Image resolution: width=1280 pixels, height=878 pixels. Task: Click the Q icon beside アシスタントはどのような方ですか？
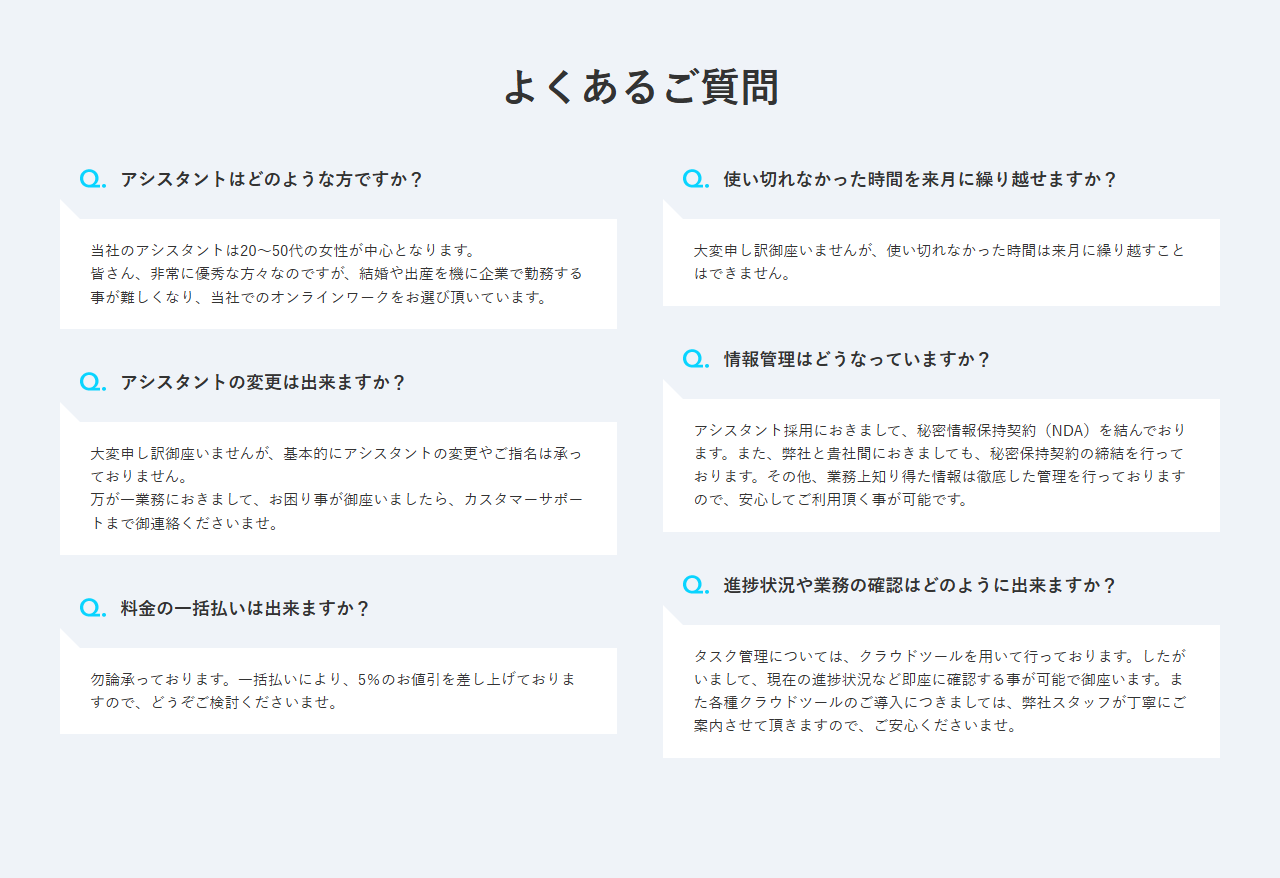click(x=93, y=179)
